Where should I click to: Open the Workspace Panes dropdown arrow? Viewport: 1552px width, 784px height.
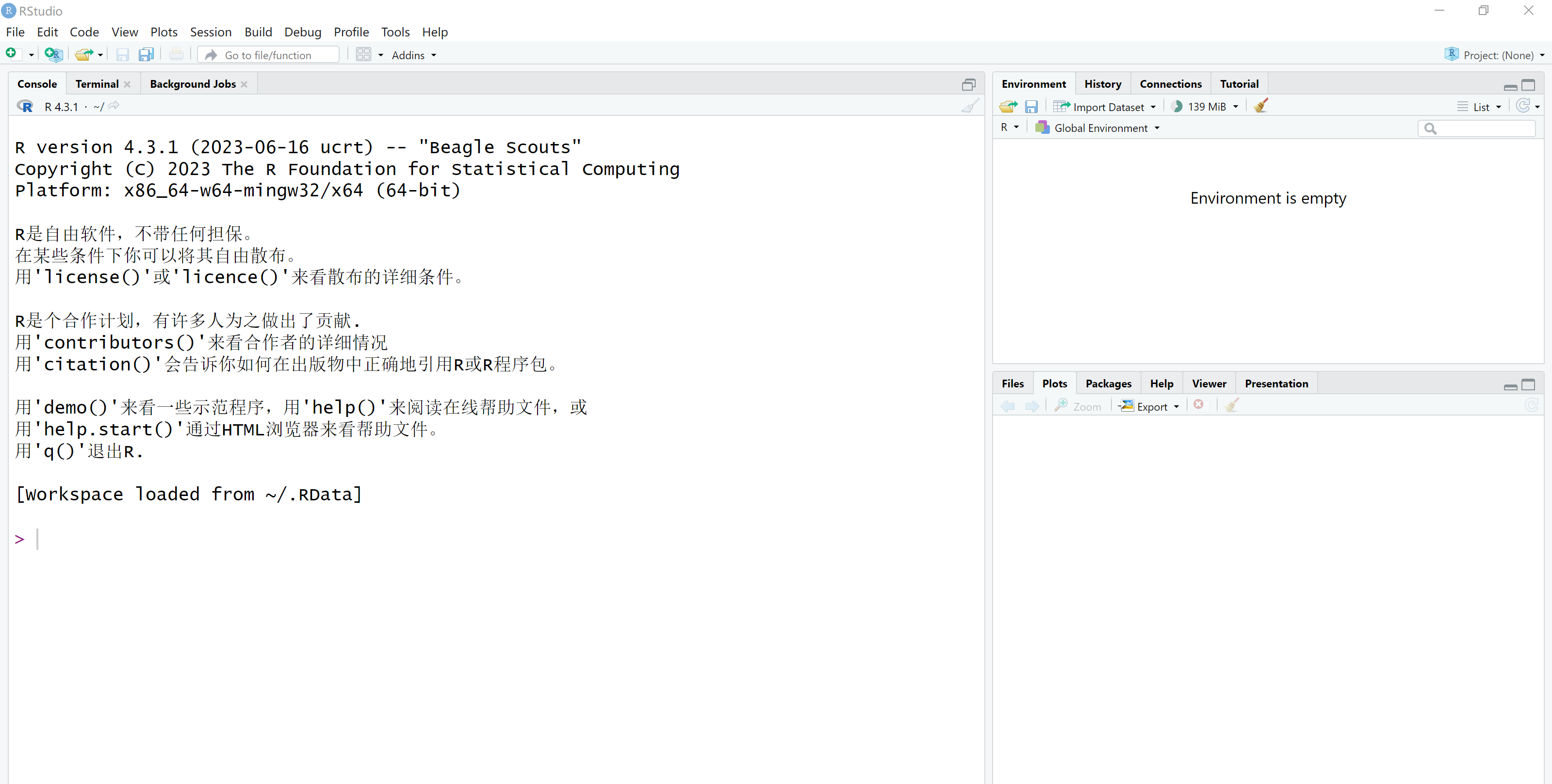(x=381, y=55)
